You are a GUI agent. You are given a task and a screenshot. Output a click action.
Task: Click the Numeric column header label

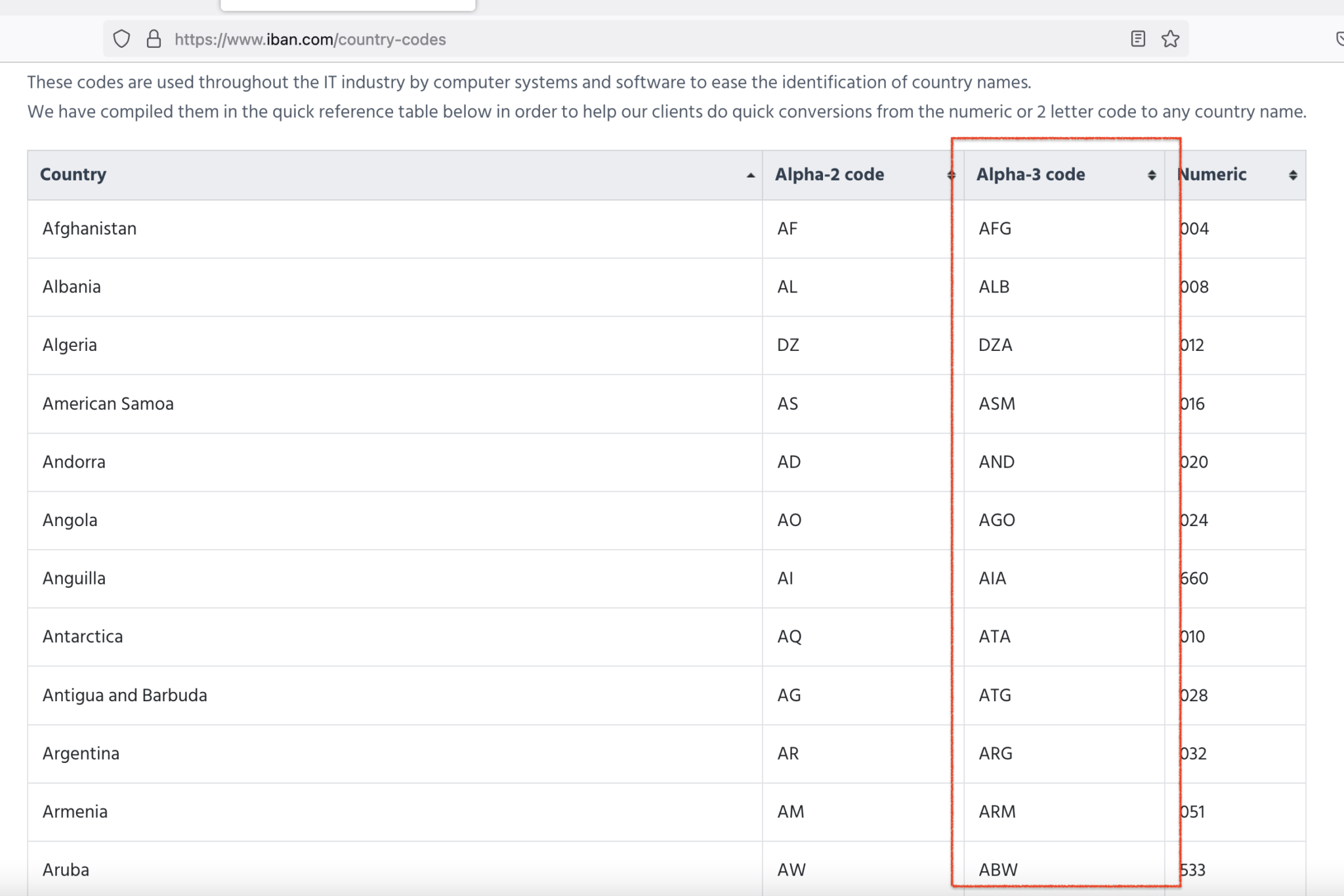(1213, 174)
